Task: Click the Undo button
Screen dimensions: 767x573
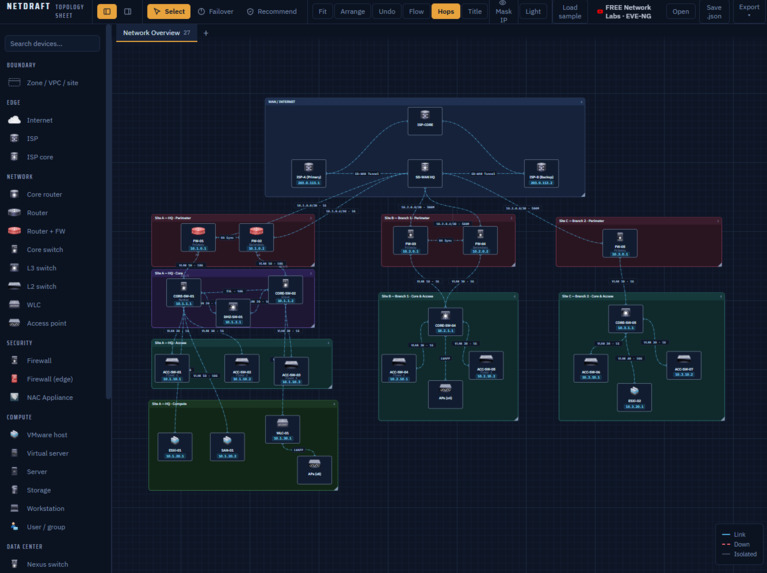Action: 387,11
